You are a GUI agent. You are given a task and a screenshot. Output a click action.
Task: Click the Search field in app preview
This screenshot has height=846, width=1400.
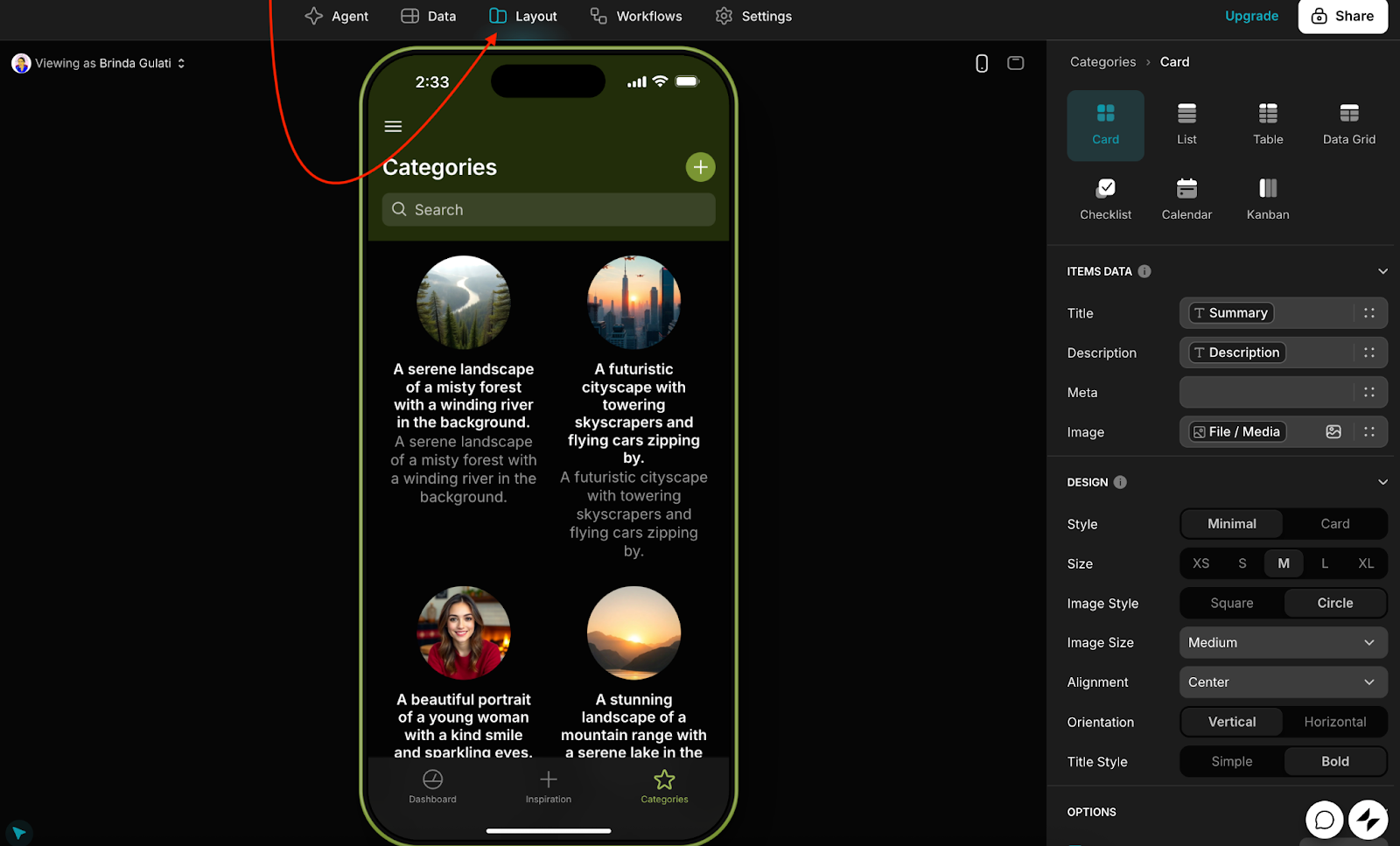549,210
